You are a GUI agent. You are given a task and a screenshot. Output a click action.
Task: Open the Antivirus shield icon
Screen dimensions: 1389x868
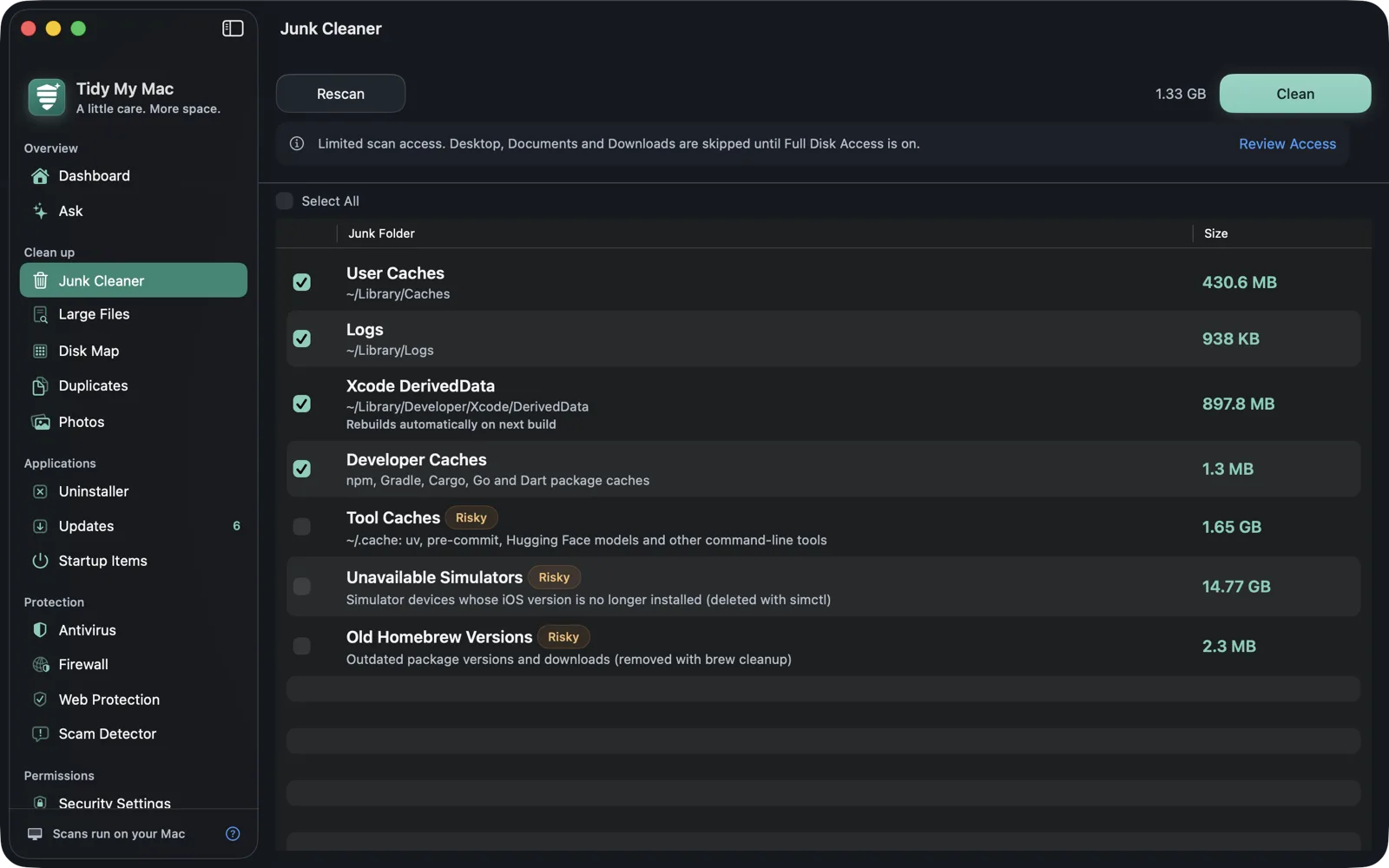(40, 630)
